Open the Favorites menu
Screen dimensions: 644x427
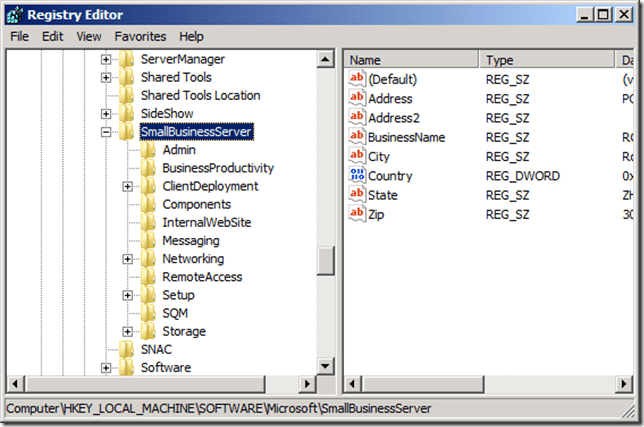coord(140,37)
